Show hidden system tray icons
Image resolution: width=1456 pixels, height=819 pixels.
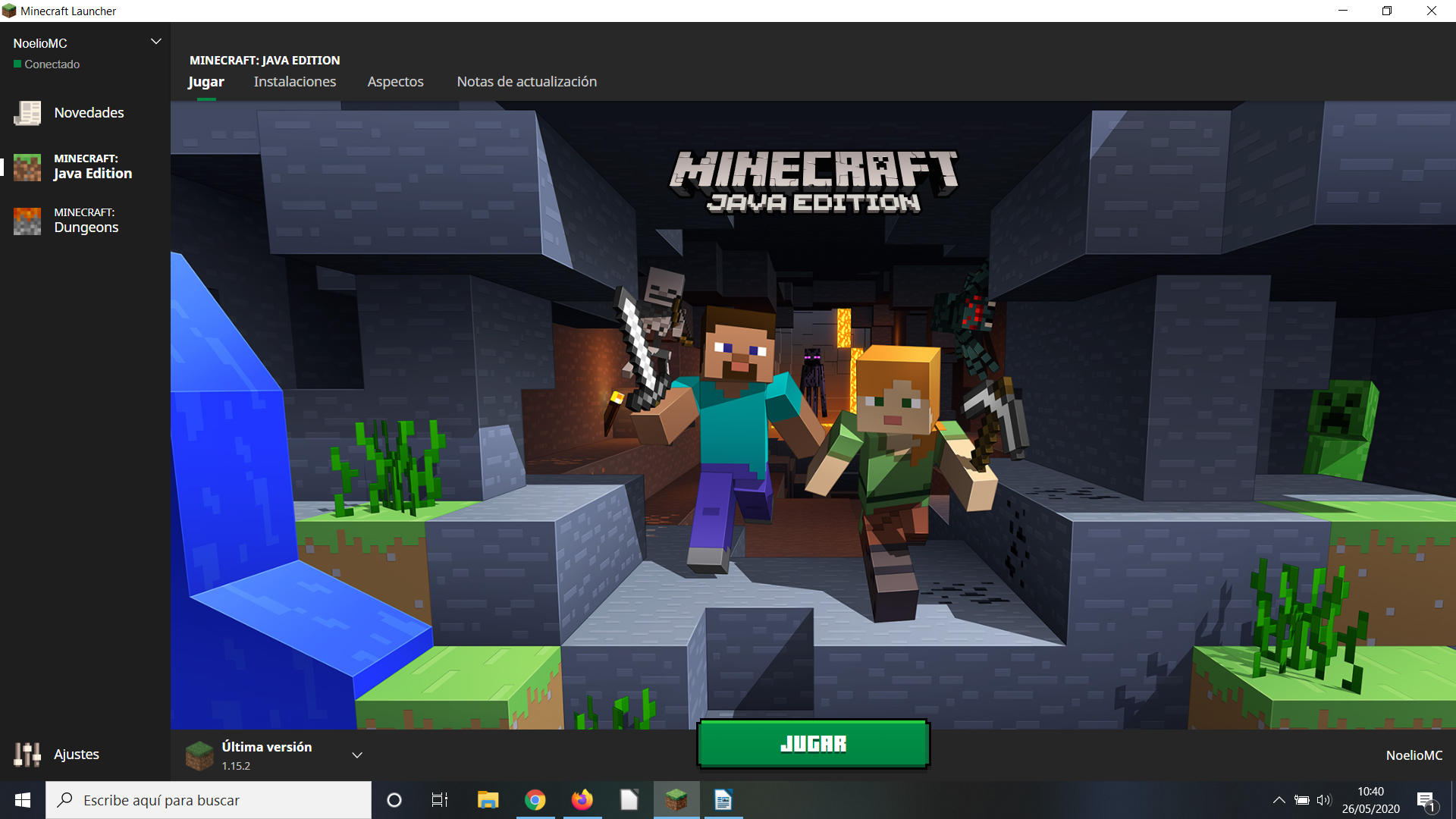click(x=1279, y=800)
